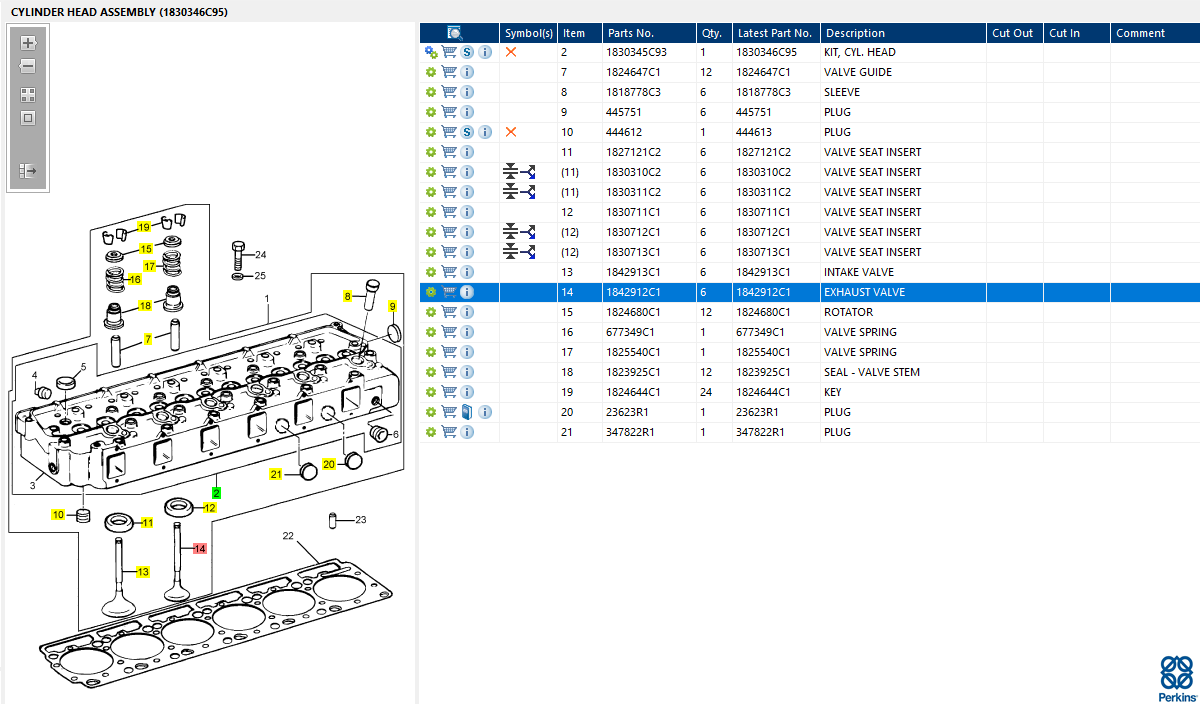This screenshot has height=704, width=1200.
Task: Zoom out of the parts diagram
Action: [28, 66]
